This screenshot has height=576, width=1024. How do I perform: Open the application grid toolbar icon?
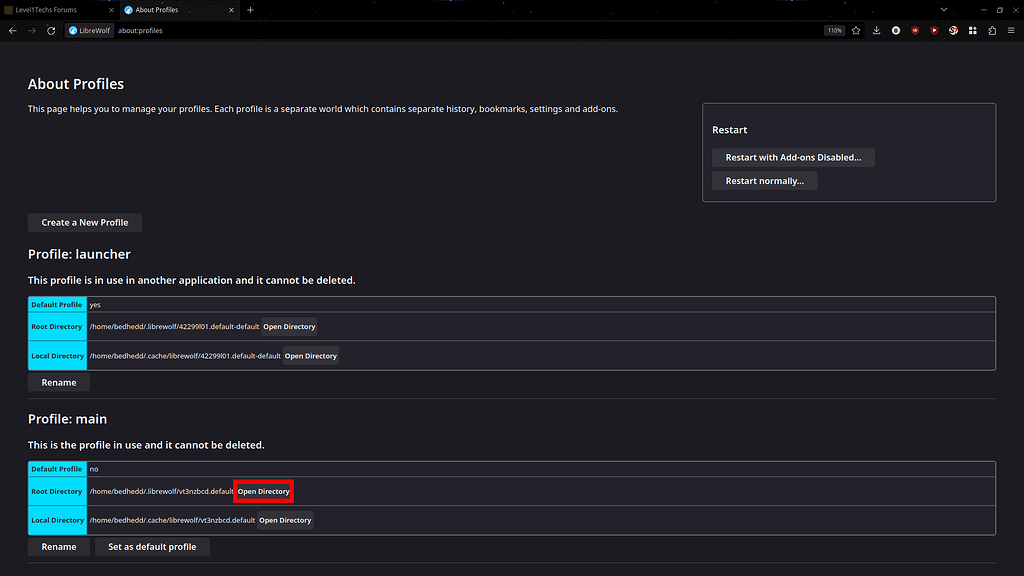pos(972,30)
